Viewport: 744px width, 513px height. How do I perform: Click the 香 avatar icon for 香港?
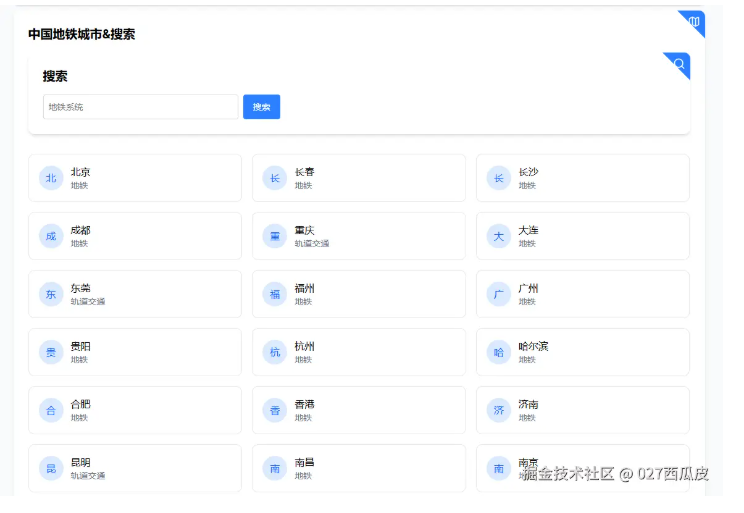coord(275,410)
